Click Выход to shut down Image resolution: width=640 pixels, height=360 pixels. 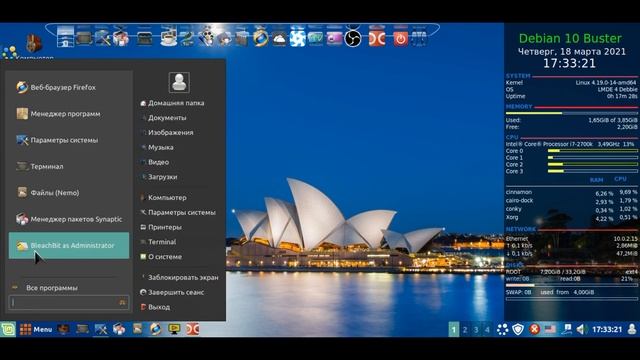coord(159,307)
